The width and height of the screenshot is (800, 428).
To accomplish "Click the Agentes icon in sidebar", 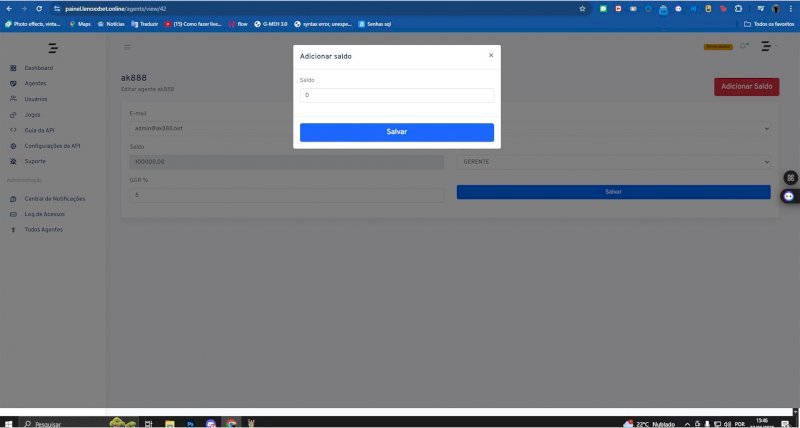I will point(13,84).
